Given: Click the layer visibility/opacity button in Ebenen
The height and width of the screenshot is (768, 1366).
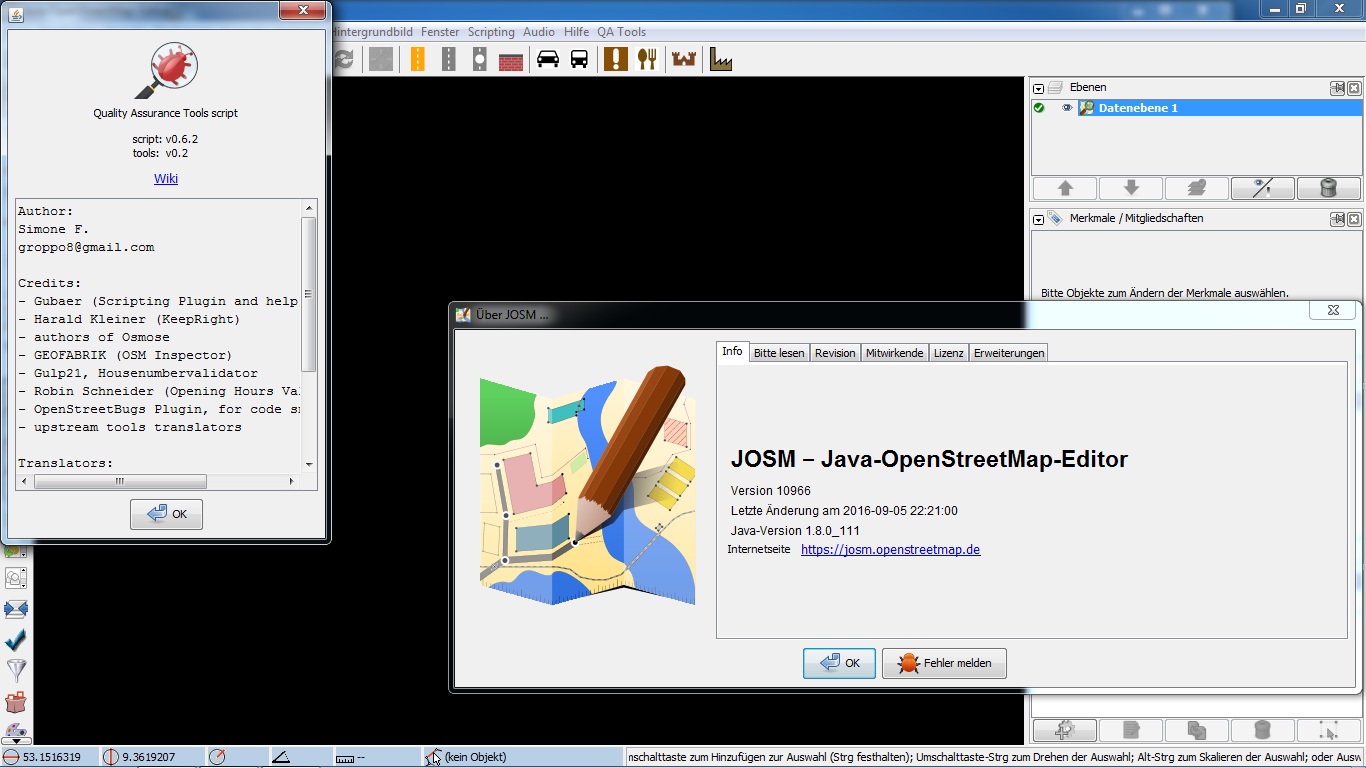Looking at the screenshot, I should click(1262, 188).
